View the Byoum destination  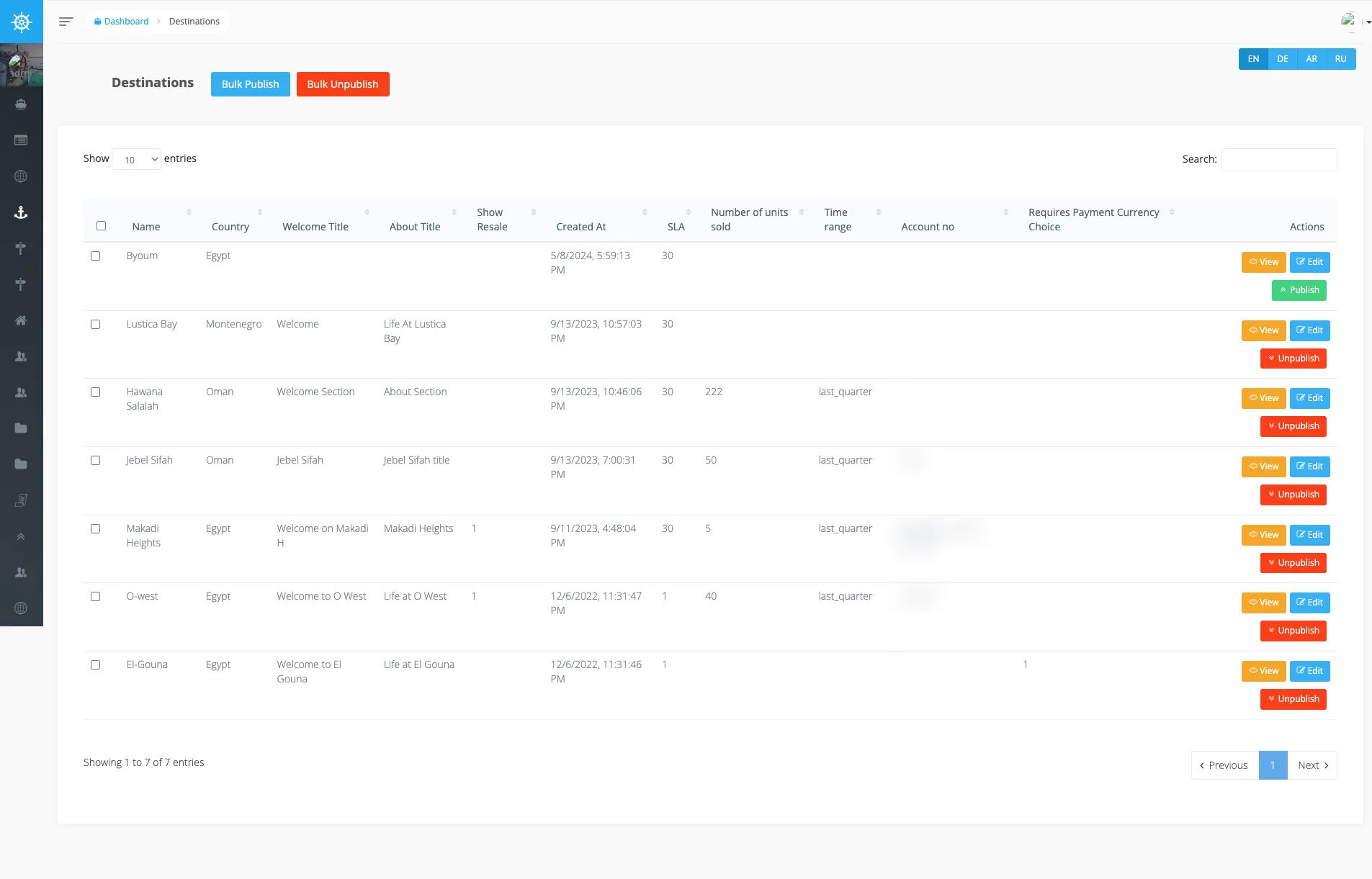tap(1263, 262)
